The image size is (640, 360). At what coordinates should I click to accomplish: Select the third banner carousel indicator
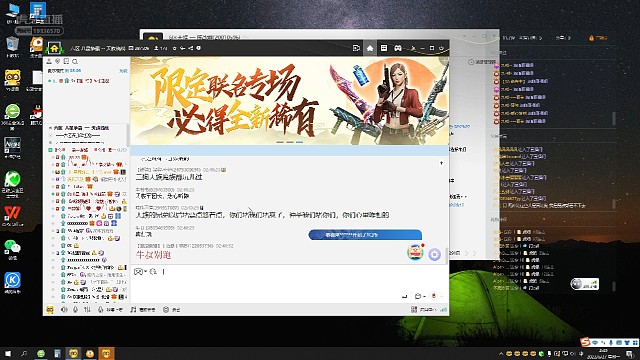click(x=300, y=142)
